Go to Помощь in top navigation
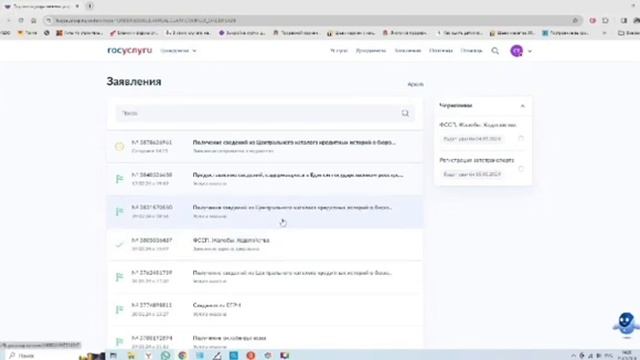This screenshot has height=360, width=640. pyautogui.click(x=471, y=51)
